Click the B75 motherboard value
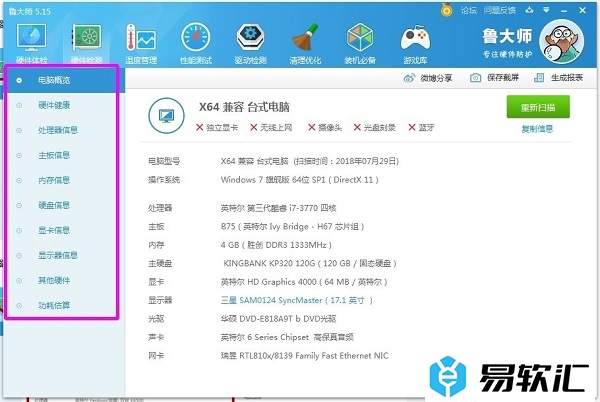Viewport: 600px width, 402px height. (292, 226)
